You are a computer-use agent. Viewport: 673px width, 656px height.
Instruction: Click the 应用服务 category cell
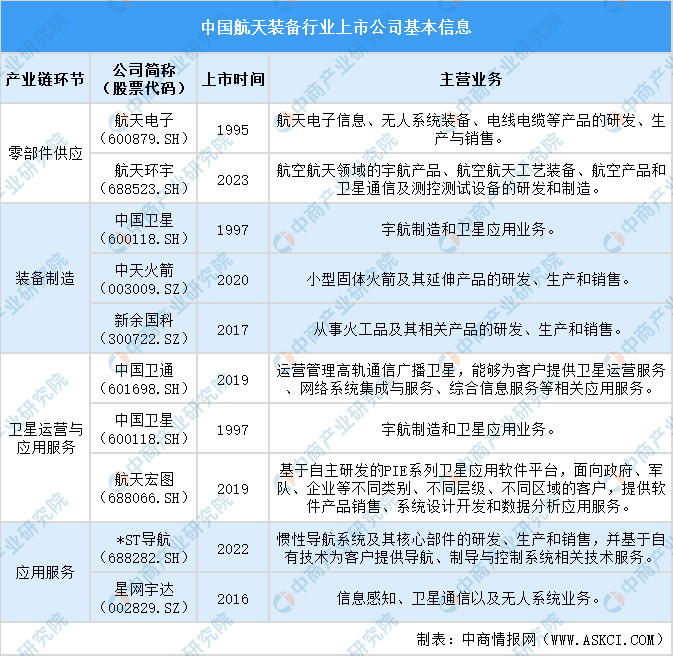(x=45, y=572)
